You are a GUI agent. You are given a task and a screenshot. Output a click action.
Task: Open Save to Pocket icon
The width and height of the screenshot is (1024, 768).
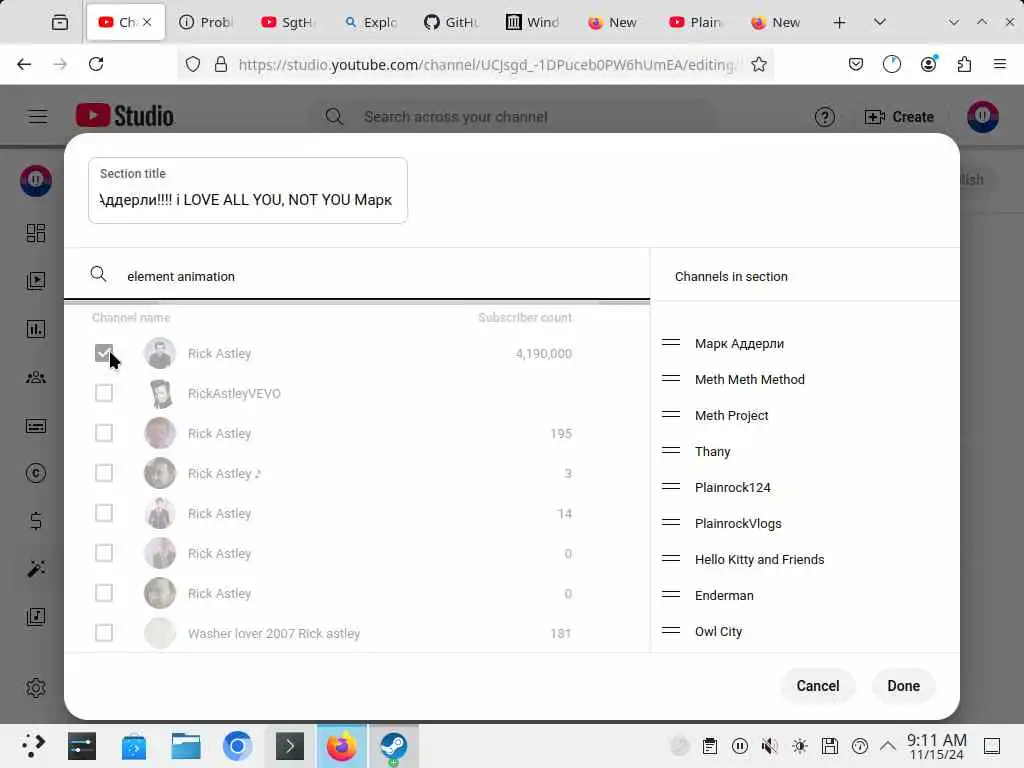pos(856,64)
